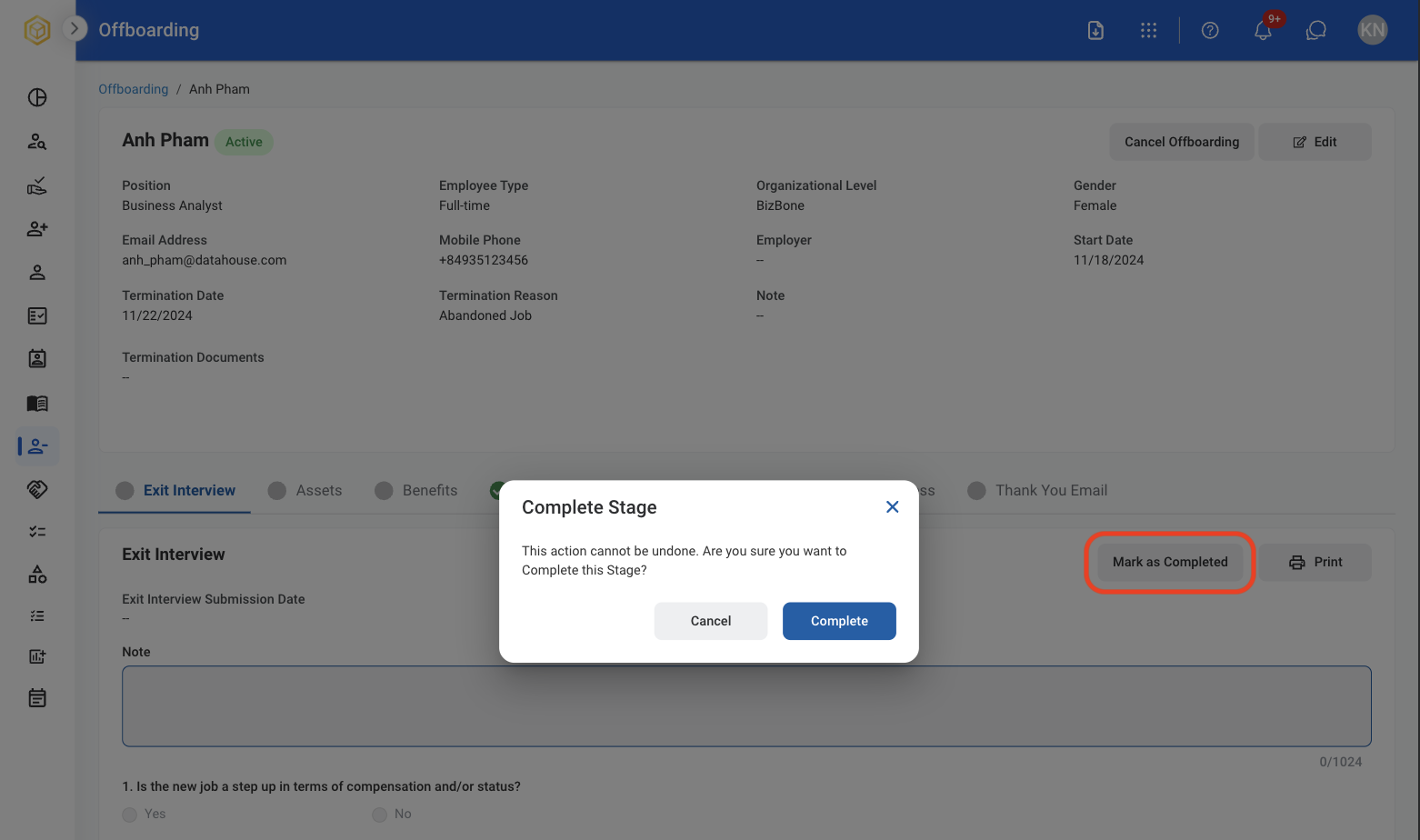Click the email anh_pham@datahouse.com
The height and width of the screenshot is (840, 1420).
(x=205, y=260)
